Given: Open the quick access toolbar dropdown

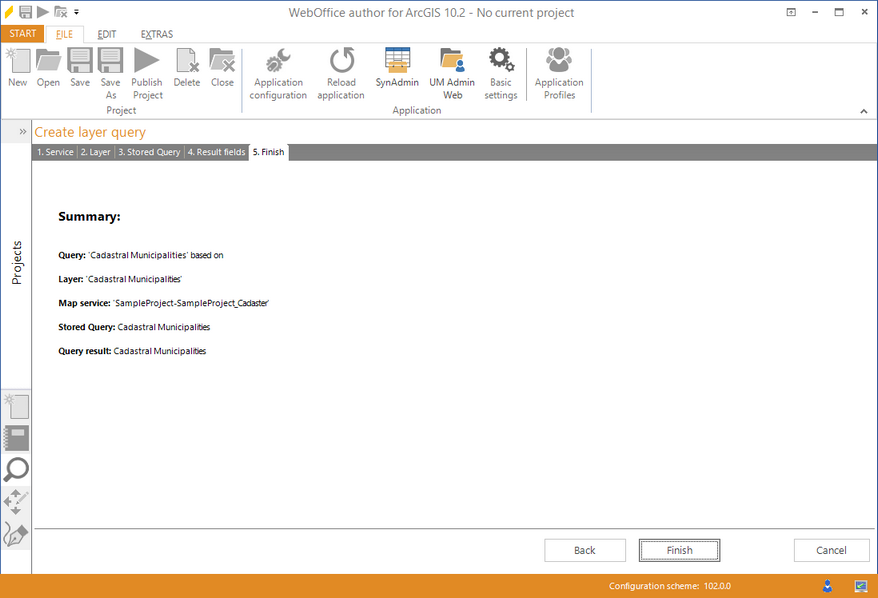Looking at the screenshot, I should pyautogui.click(x=74, y=13).
